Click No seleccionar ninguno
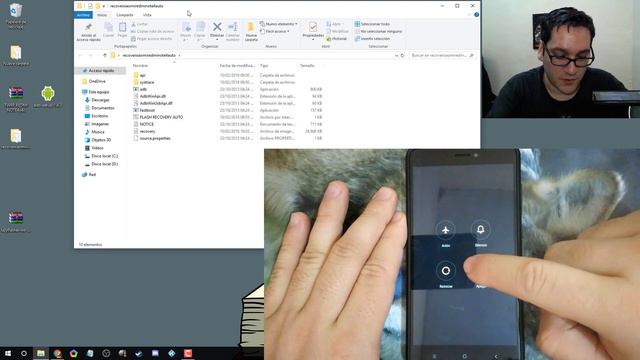Viewport: 640px width, 360px height. pos(378,31)
